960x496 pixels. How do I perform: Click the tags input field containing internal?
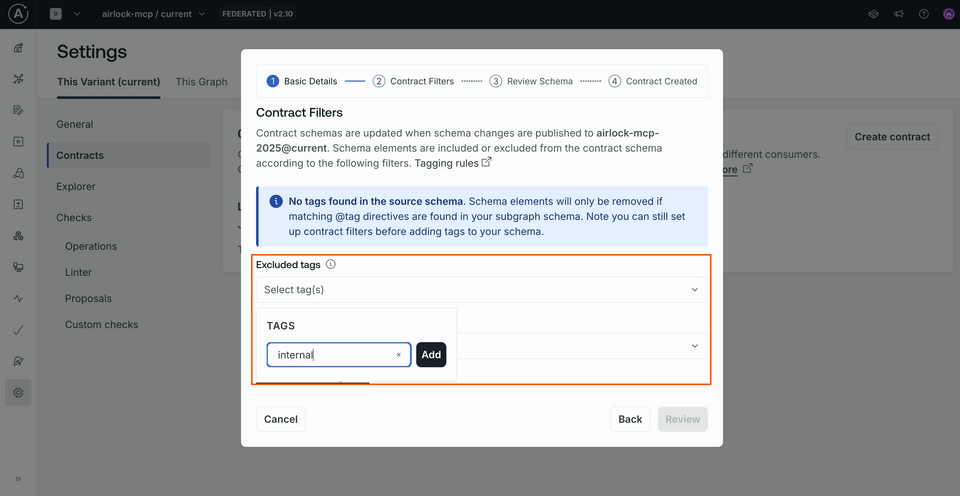pyautogui.click(x=330, y=355)
